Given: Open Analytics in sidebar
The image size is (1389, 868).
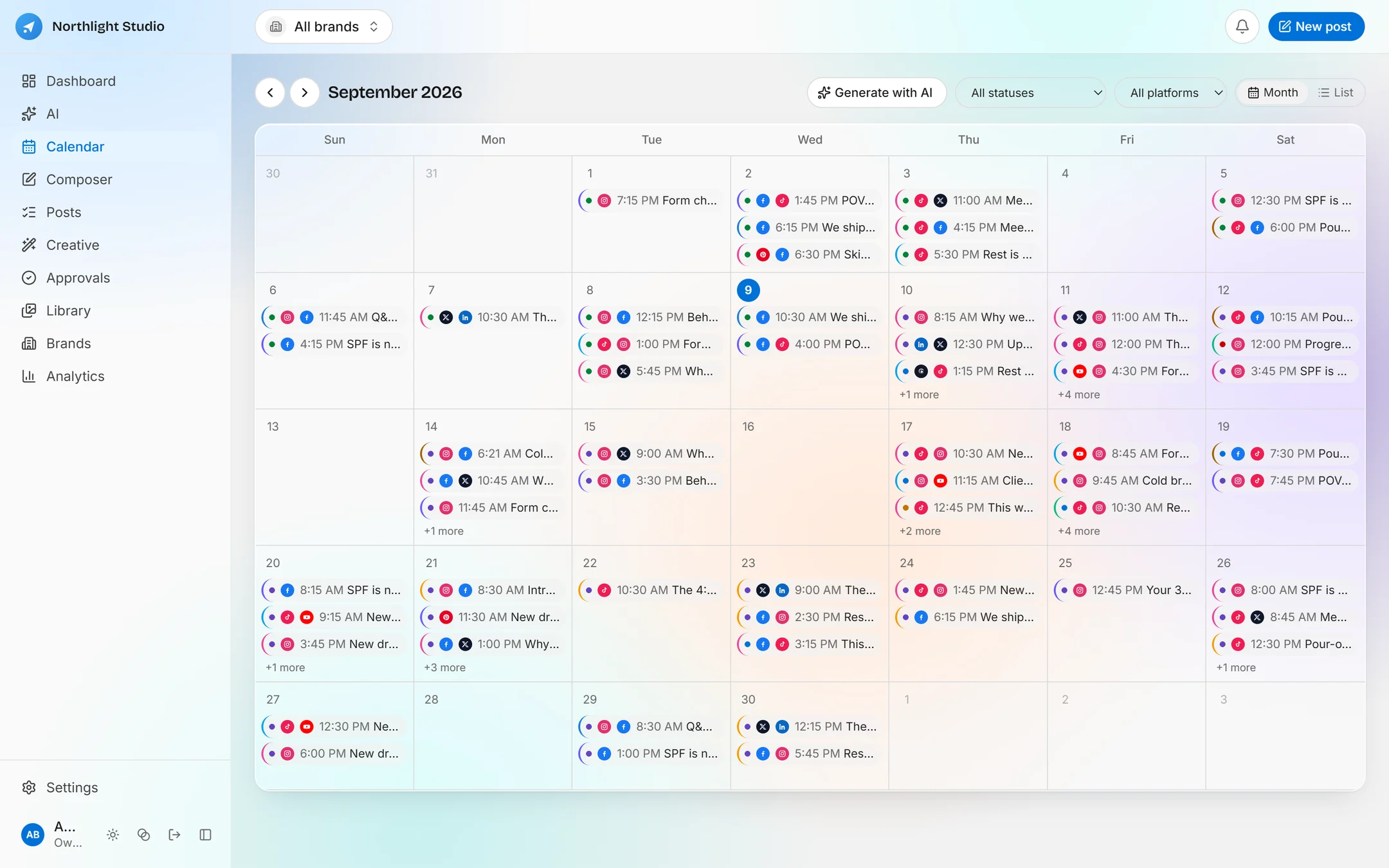Looking at the screenshot, I should tap(116, 376).
